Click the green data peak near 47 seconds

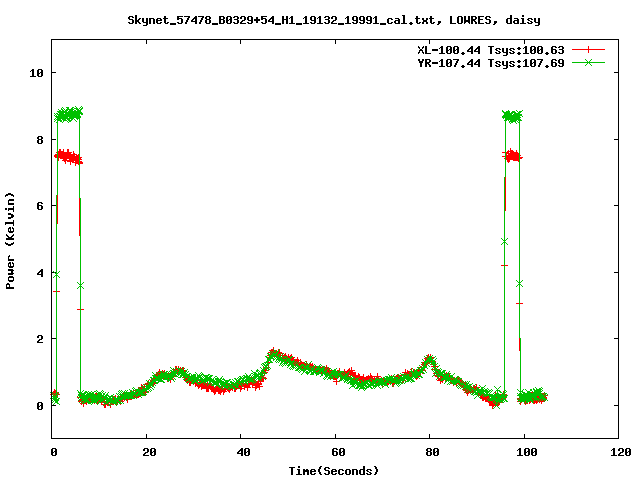click(274, 354)
